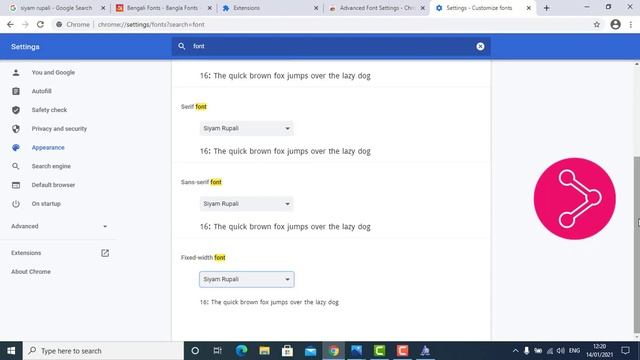Open Task View in taskbar
Viewport: 640px width, 360px height.
(x=218, y=351)
